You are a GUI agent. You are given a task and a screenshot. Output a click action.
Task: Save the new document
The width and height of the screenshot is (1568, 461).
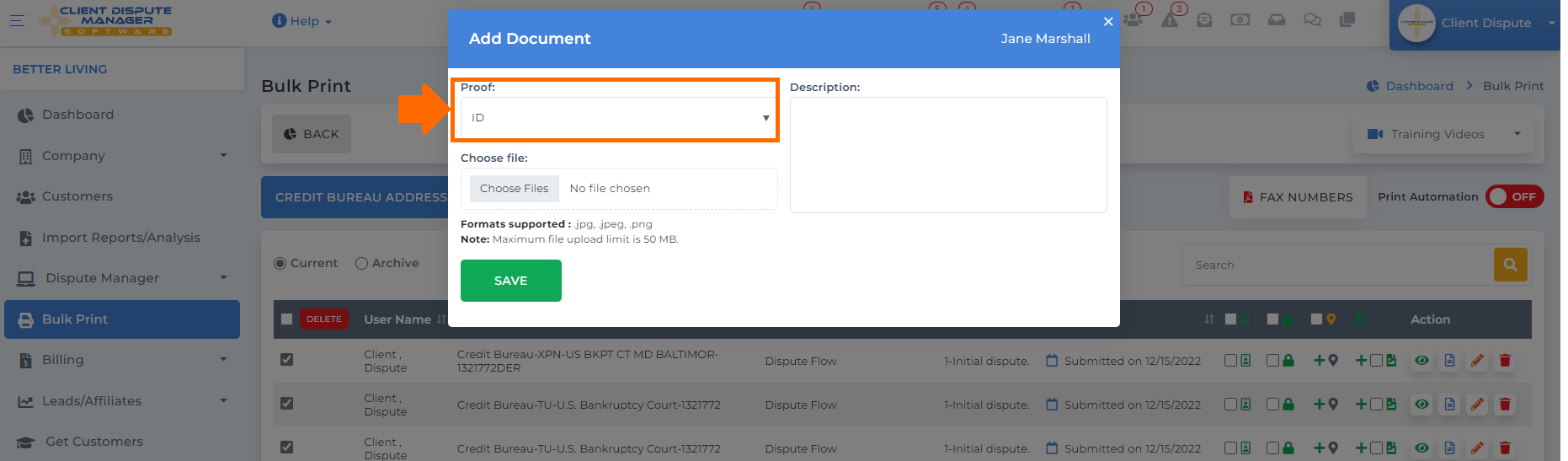[x=510, y=281]
